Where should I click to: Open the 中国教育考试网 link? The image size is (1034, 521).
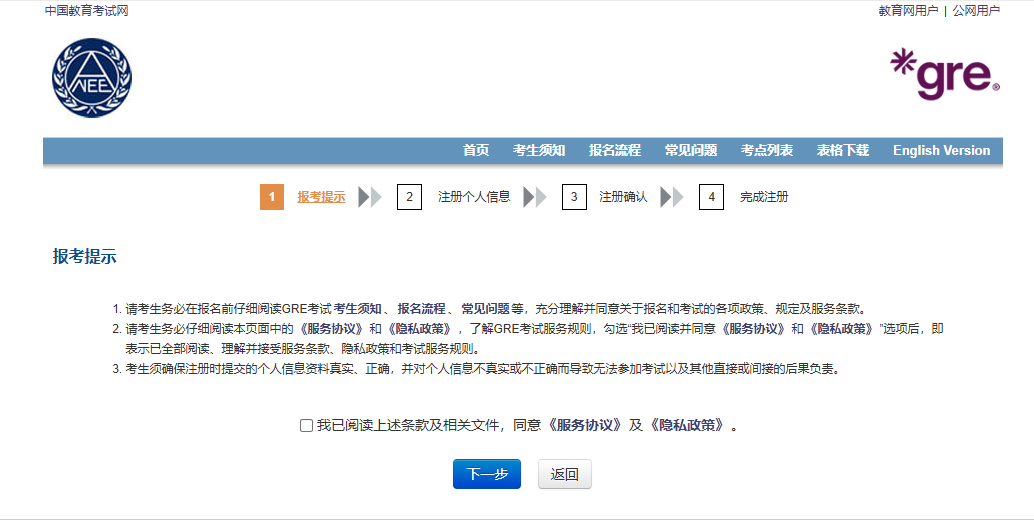click(x=86, y=11)
